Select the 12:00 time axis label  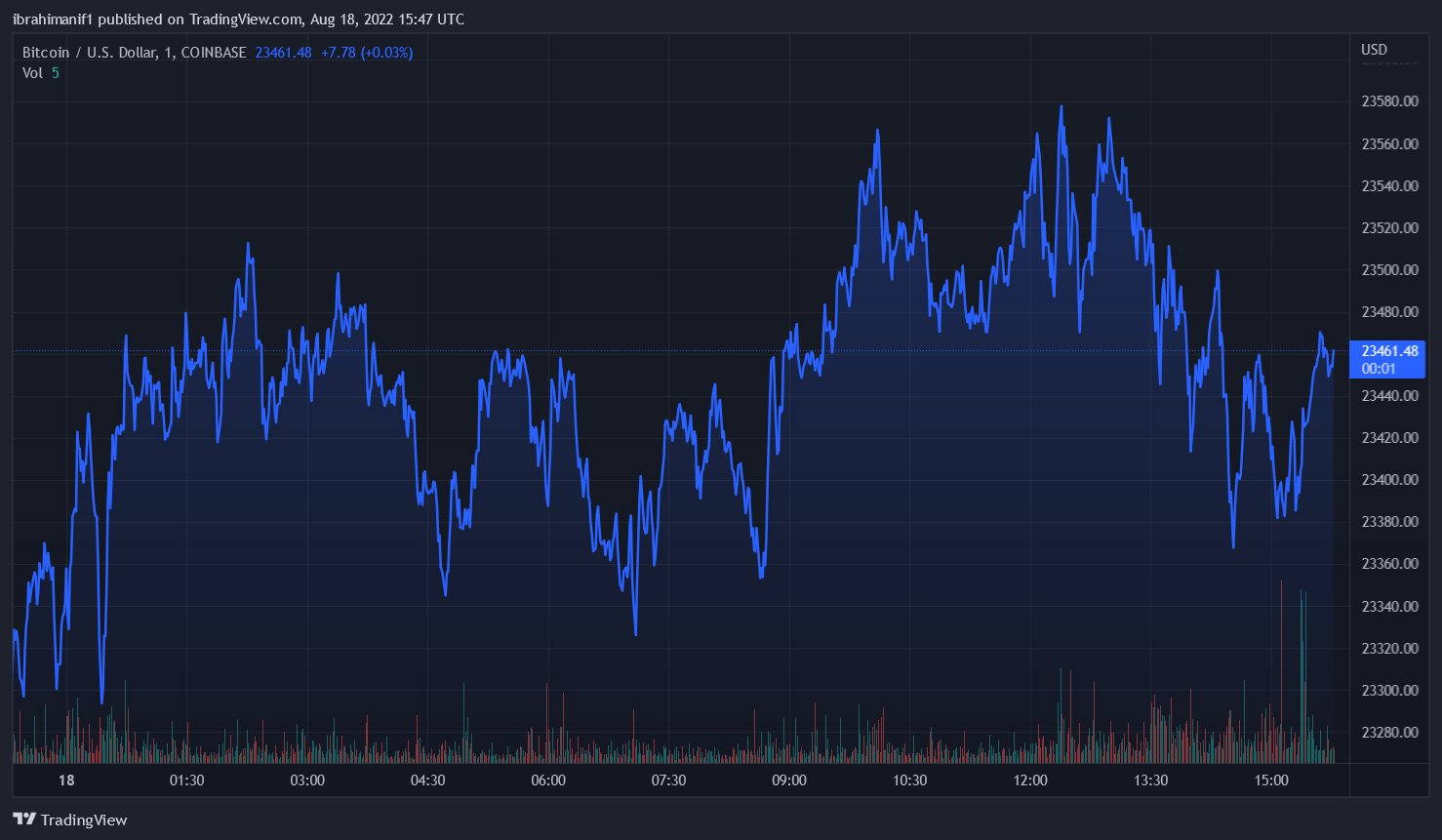1030,780
